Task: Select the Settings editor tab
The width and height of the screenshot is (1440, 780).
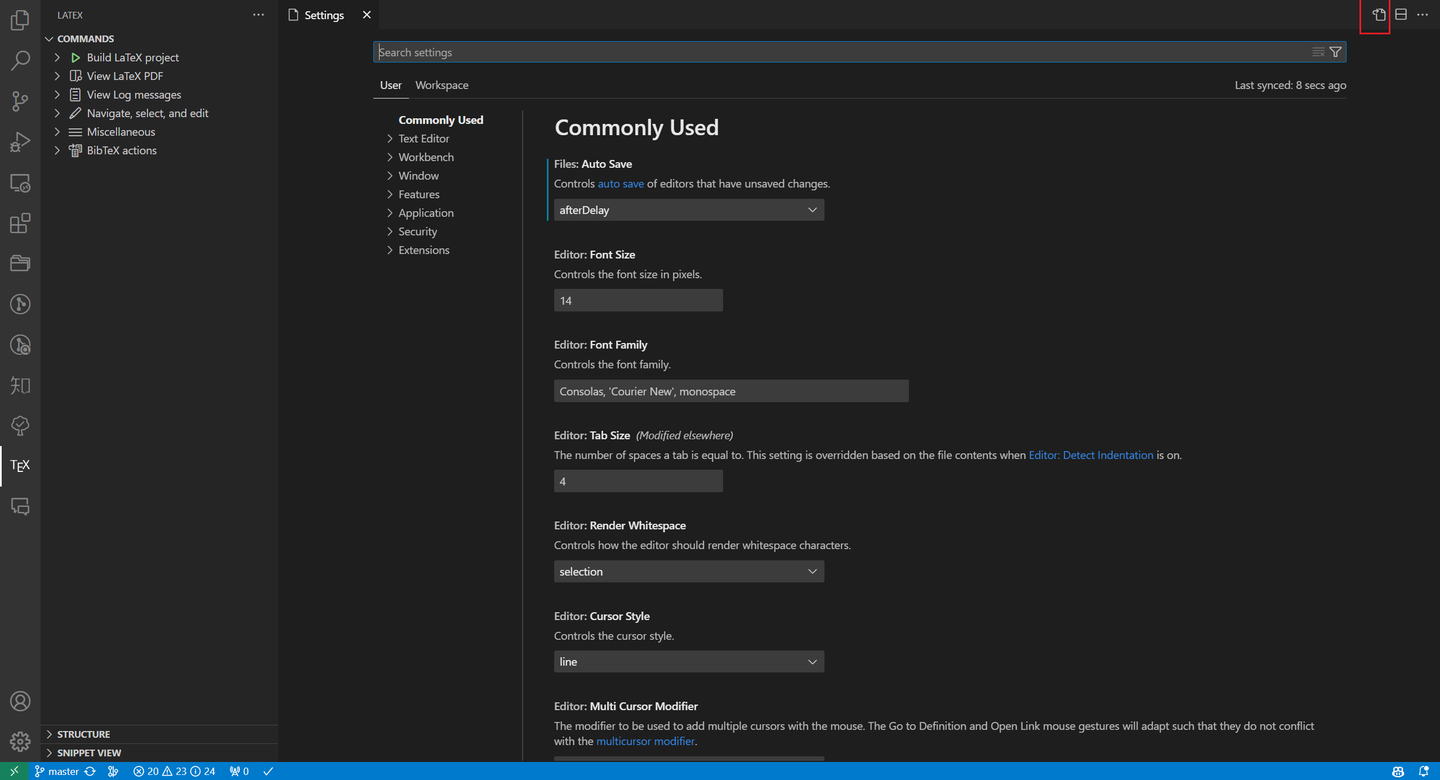Action: pyautogui.click(x=324, y=14)
